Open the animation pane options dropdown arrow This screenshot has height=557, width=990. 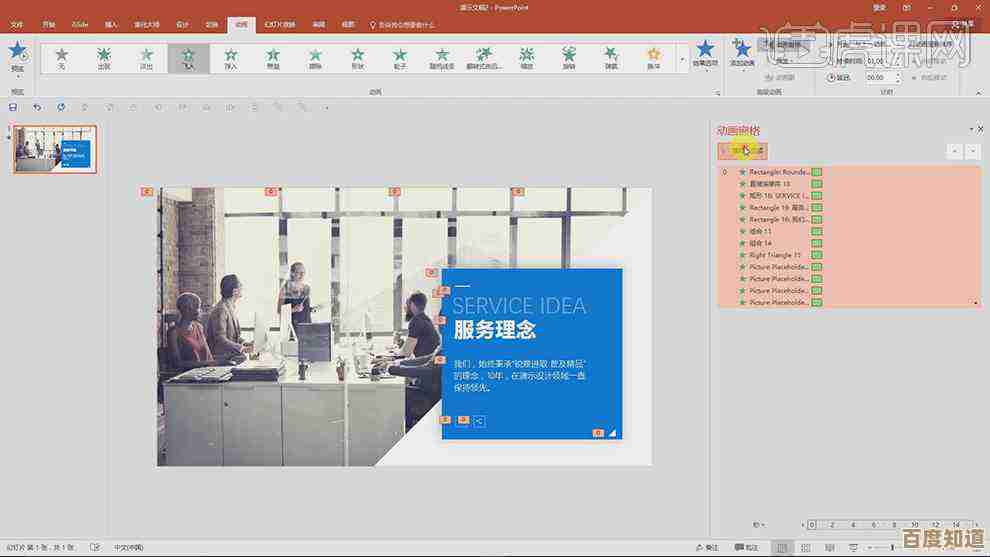pyautogui.click(x=969, y=130)
